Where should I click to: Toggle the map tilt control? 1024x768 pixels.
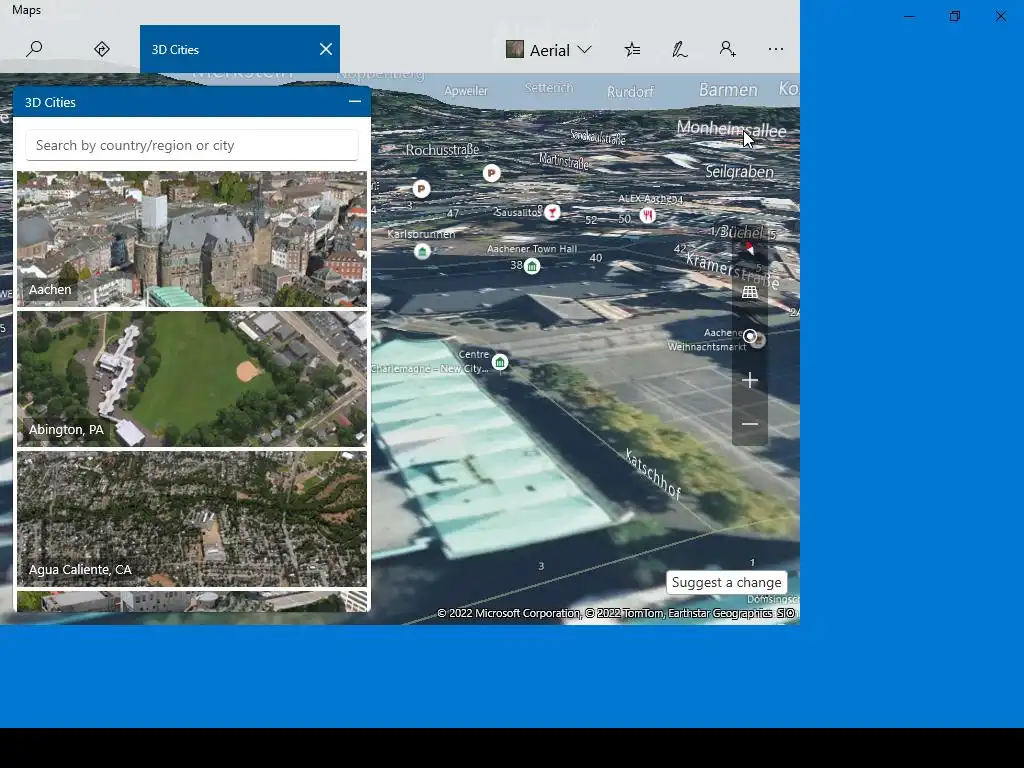tap(750, 292)
